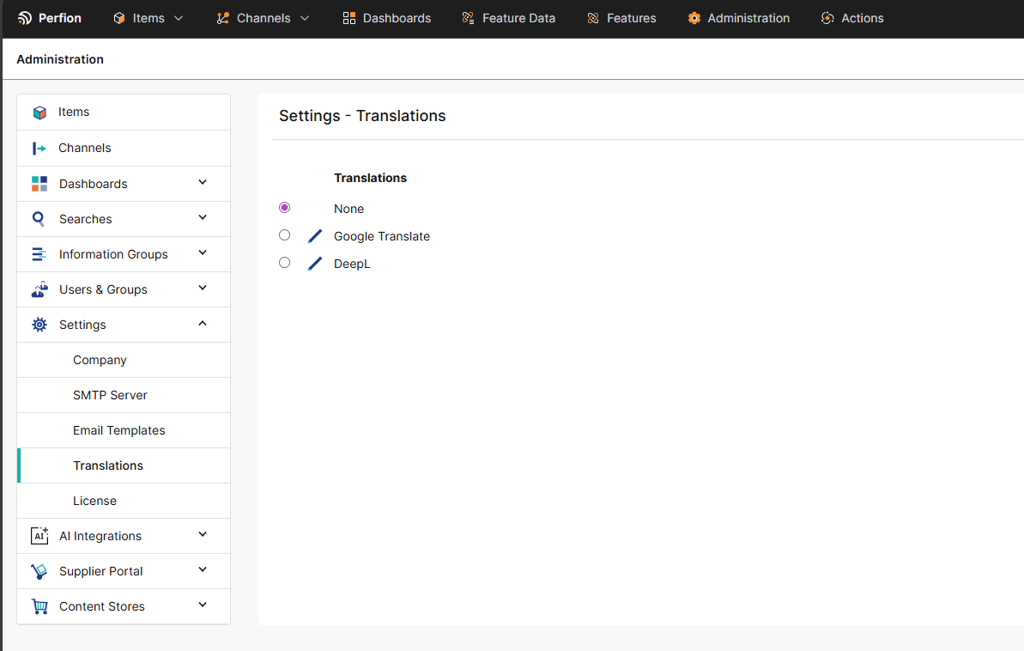Viewport: 1024px width, 651px height.
Task: Collapse the Settings section chevron
Action: click(x=202, y=323)
